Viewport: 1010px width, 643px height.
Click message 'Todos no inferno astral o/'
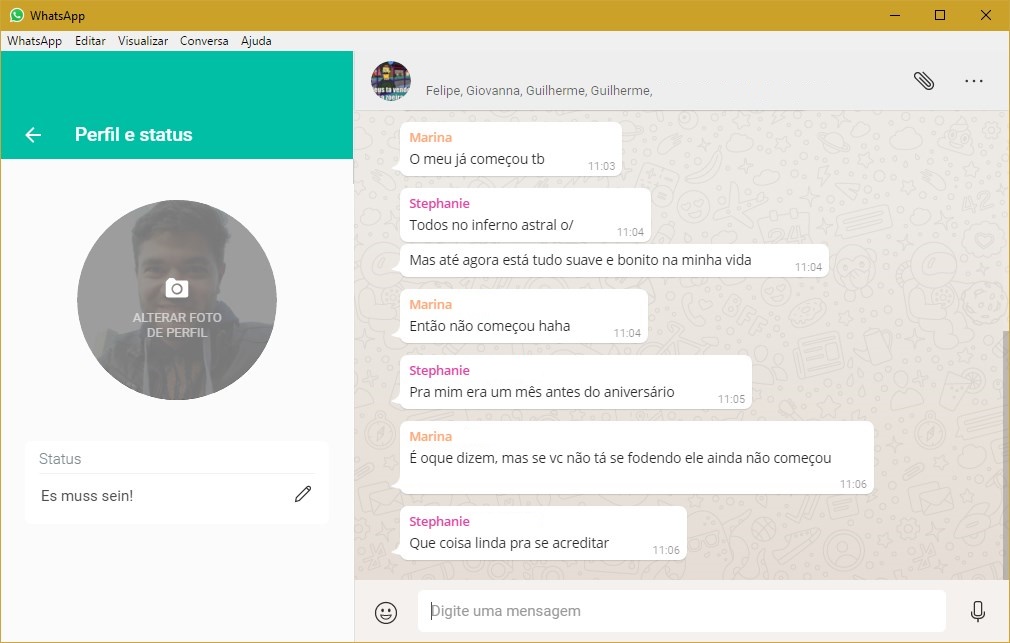[491, 225]
